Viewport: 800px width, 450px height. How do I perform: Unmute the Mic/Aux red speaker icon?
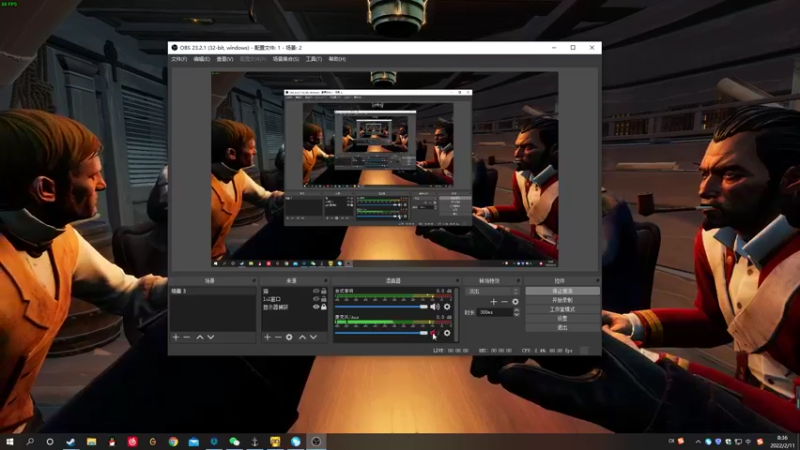(x=434, y=333)
